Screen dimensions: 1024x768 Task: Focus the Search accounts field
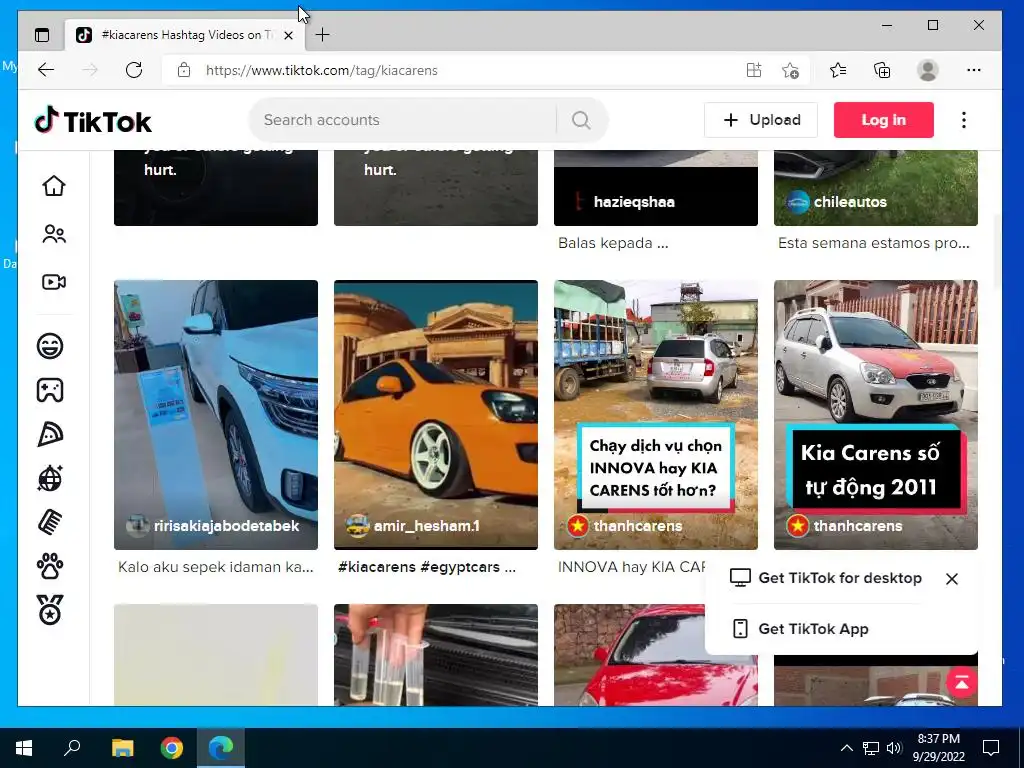[x=405, y=120]
